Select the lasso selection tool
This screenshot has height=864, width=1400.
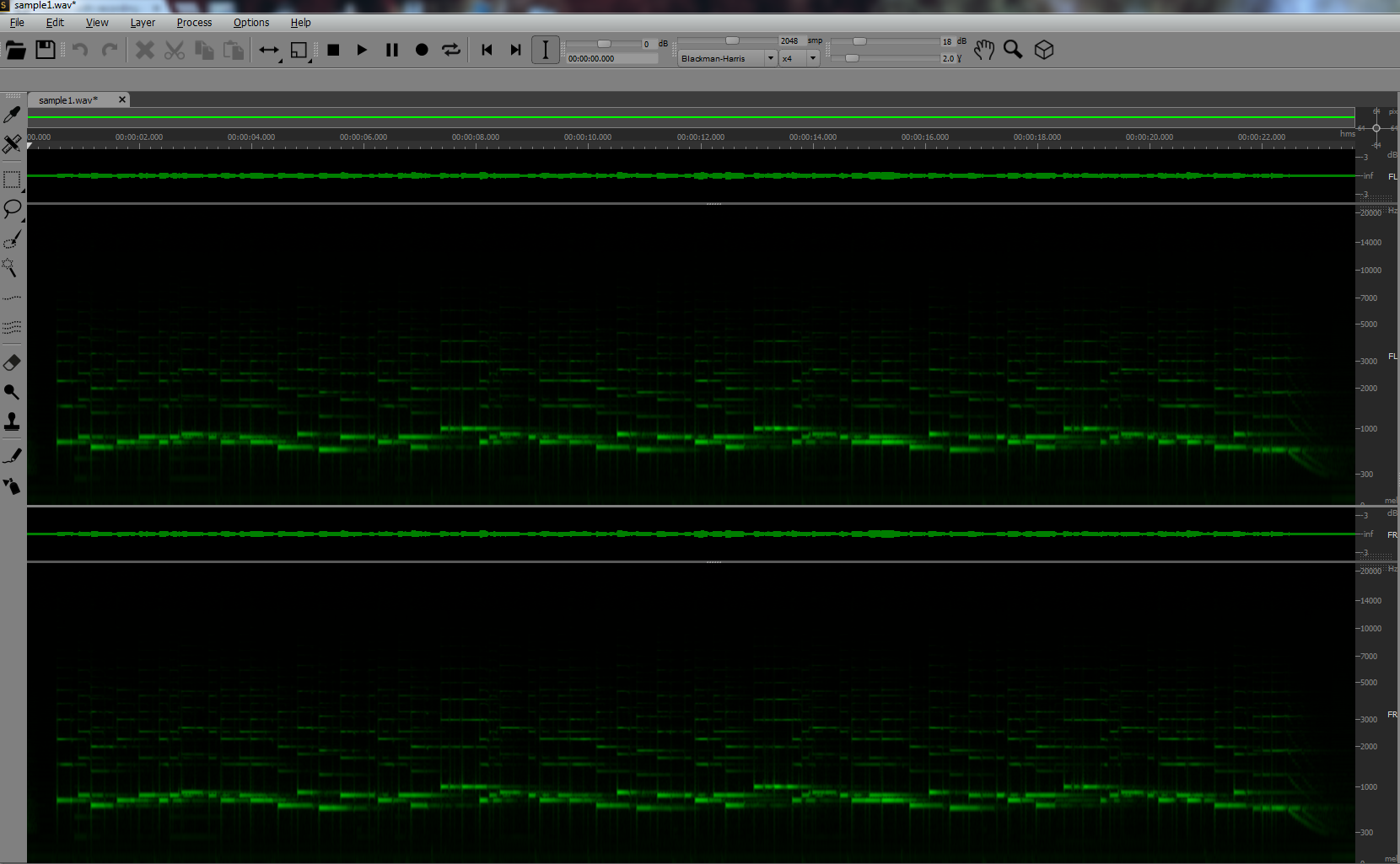click(x=12, y=209)
